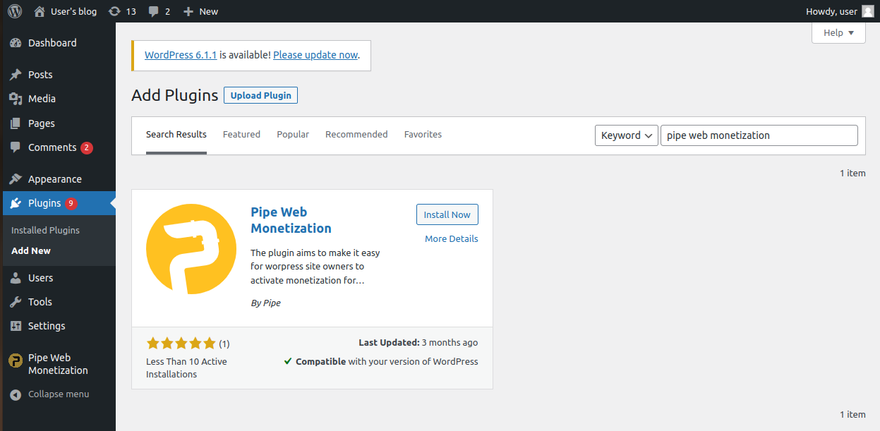880x431 pixels.
Task: Open the Pipe Web Monetization sidebar menu
Action: tap(57, 363)
